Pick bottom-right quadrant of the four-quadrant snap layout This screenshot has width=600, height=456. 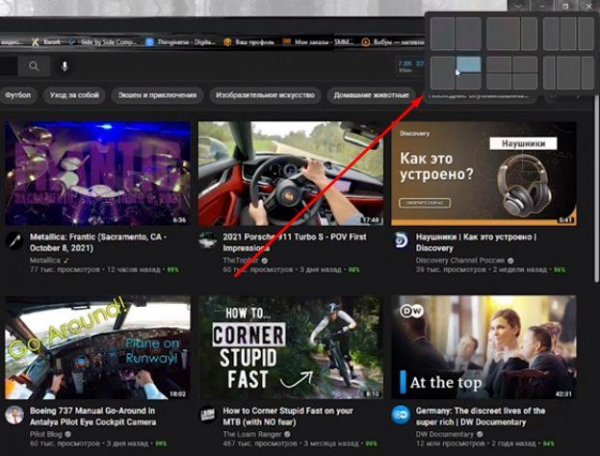click(525, 81)
